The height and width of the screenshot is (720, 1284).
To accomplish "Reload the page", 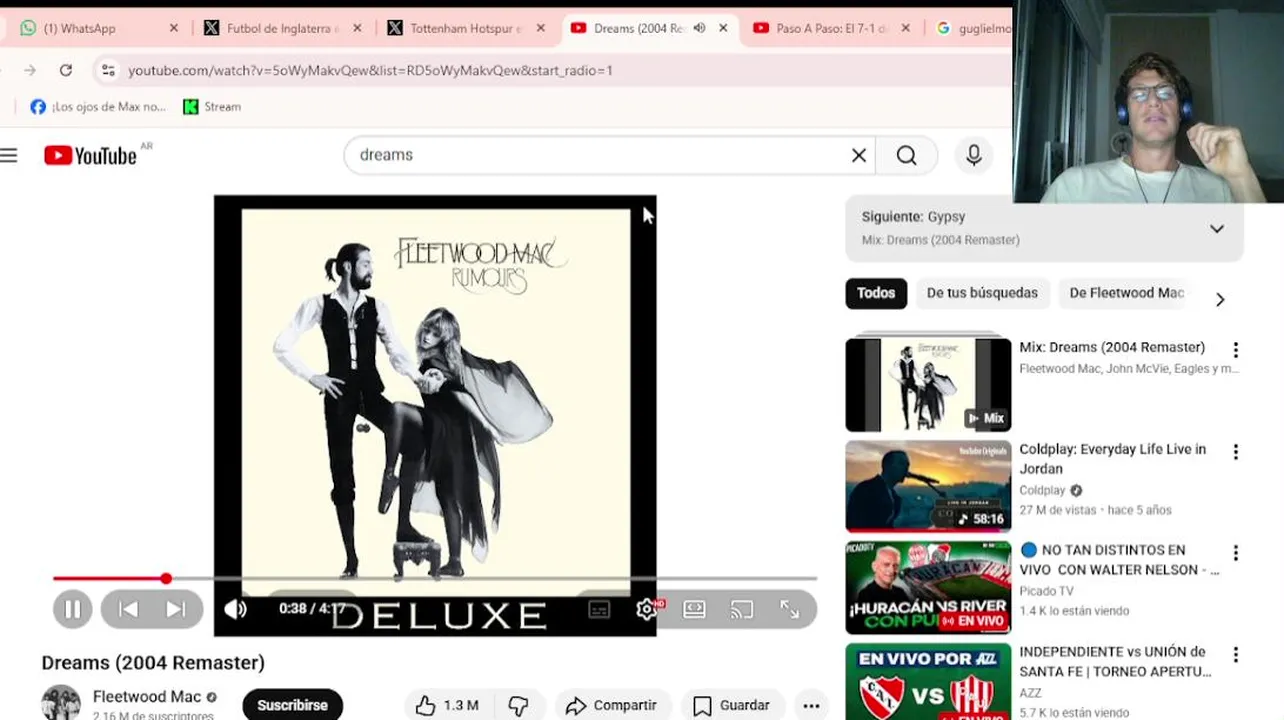I will pos(66,70).
